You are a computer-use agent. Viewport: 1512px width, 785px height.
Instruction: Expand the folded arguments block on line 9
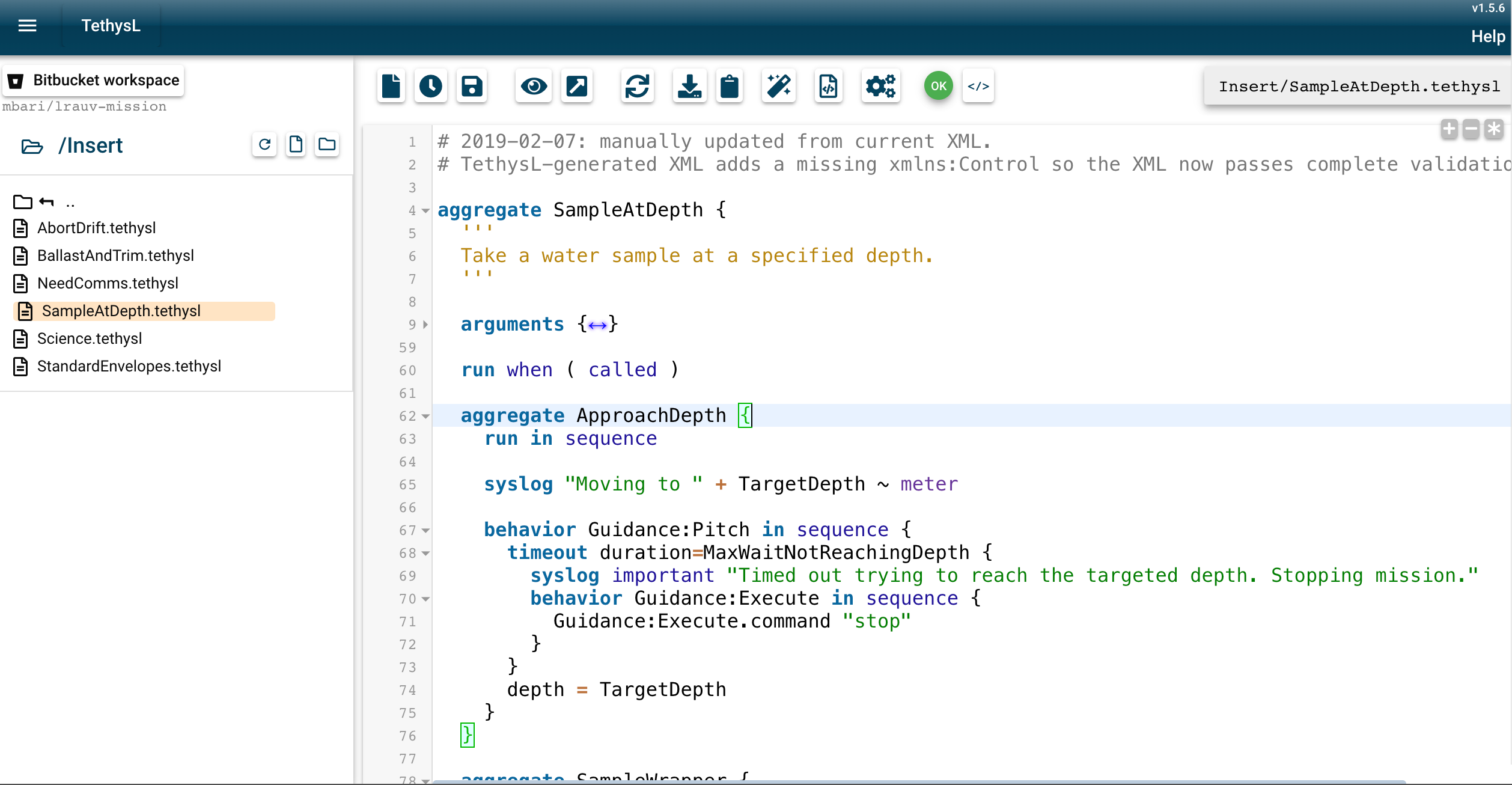click(x=425, y=325)
